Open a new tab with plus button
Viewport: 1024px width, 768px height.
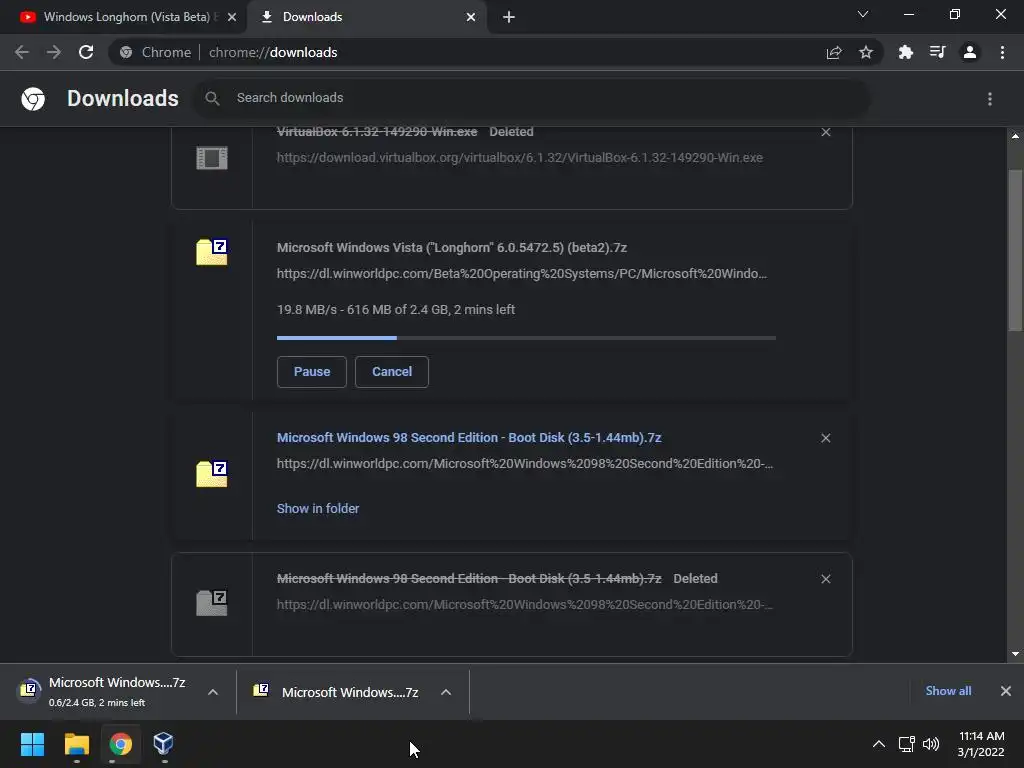509,17
